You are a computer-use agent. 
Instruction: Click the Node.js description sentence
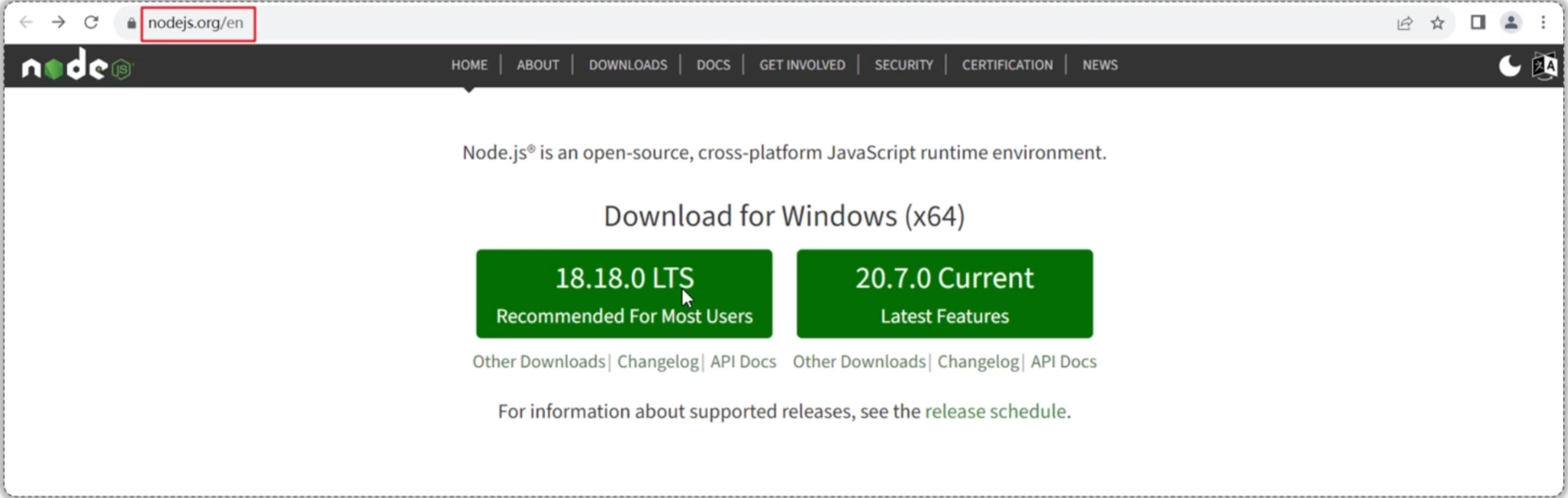tap(784, 153)
